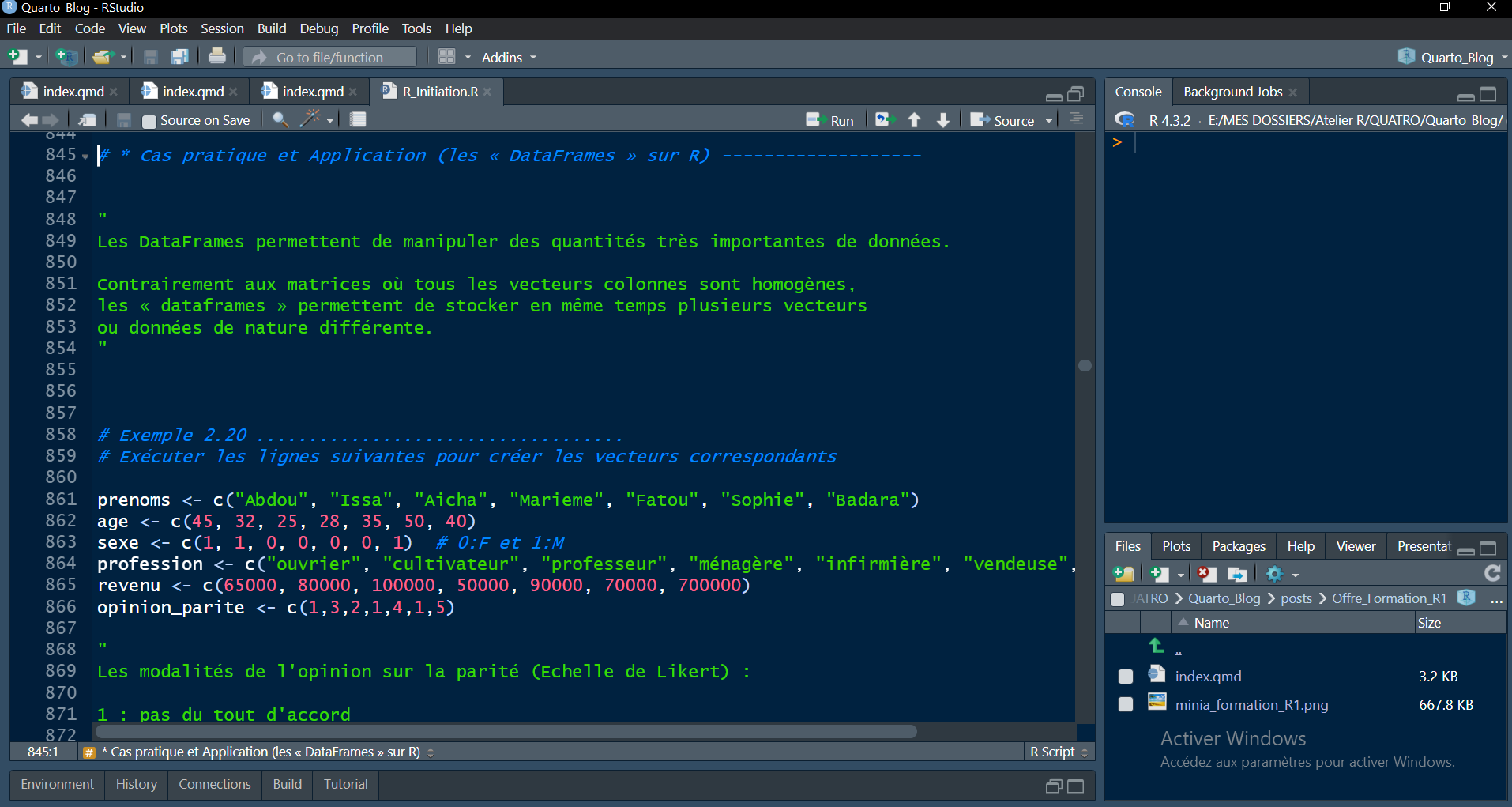
Task: Enable the Source on Save checkbox
Action: coord(149,121)
